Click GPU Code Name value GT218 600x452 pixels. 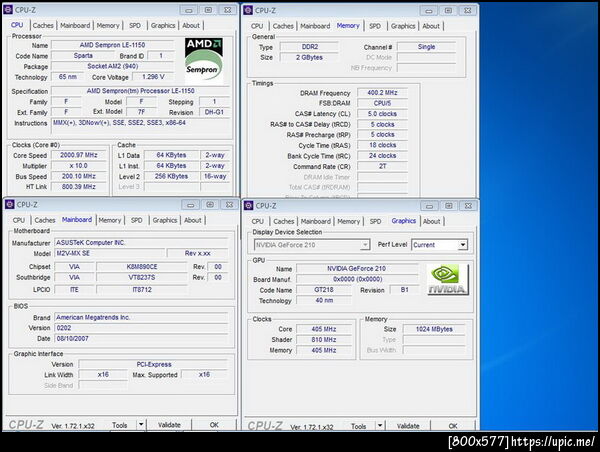(324, 290)
